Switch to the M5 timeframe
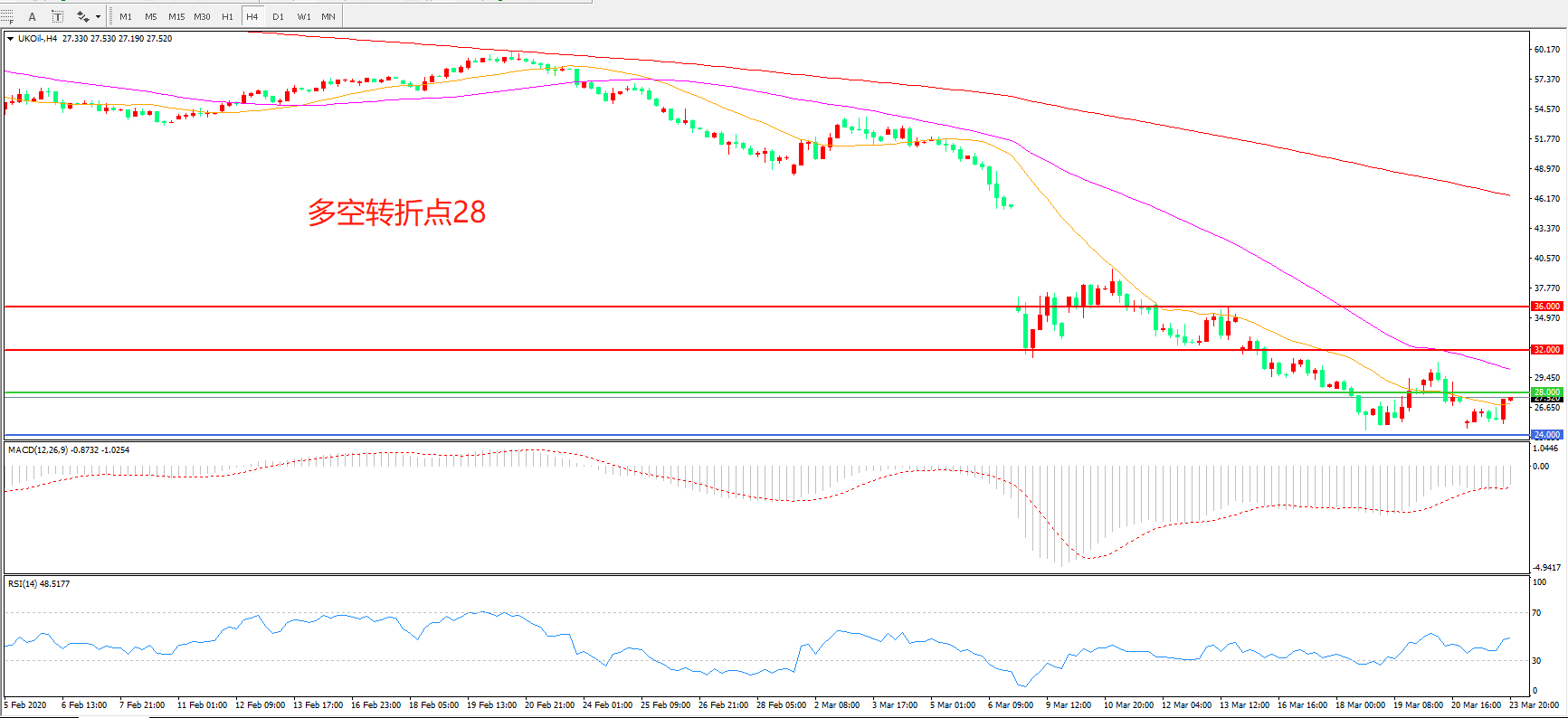 pyautogui.click(x=150, y=16)
